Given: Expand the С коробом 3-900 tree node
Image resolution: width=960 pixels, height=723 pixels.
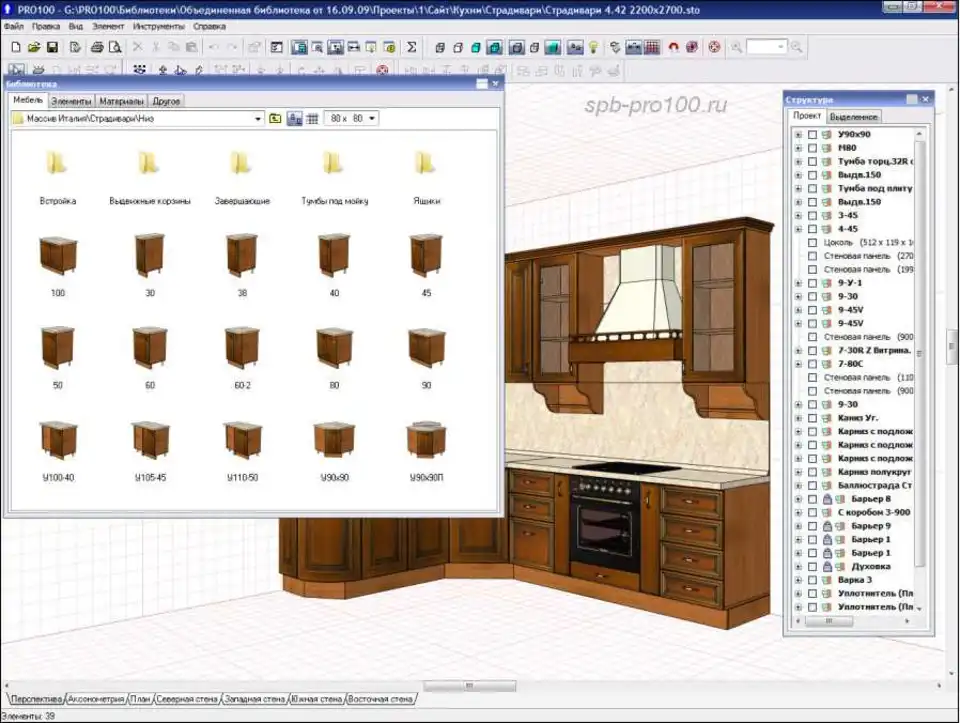Looking at the screenshot, I should pyautogui.click(x=798, y=512).
